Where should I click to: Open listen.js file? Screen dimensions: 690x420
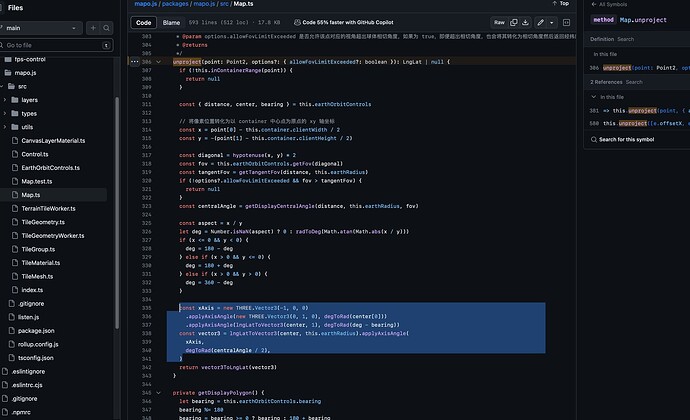(x=28, y=317)
